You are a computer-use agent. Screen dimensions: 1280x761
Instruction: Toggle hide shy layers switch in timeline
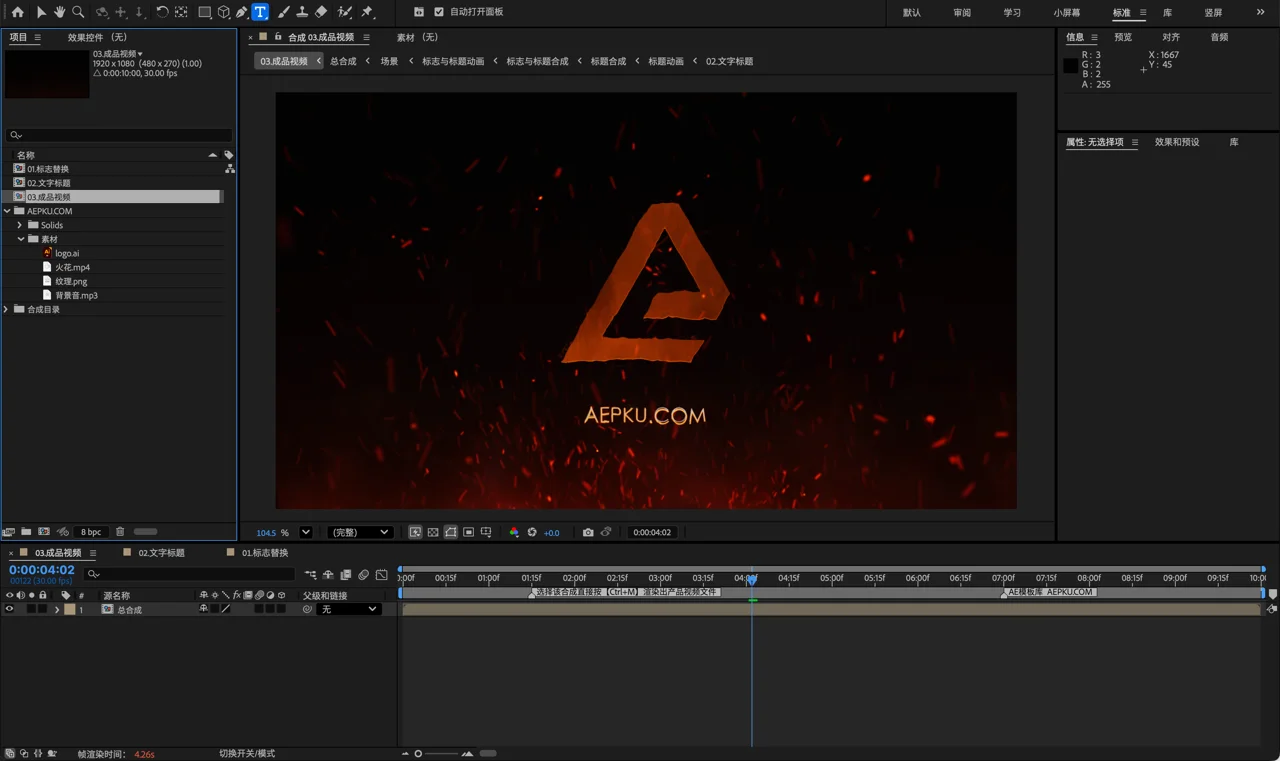(327, 575)
